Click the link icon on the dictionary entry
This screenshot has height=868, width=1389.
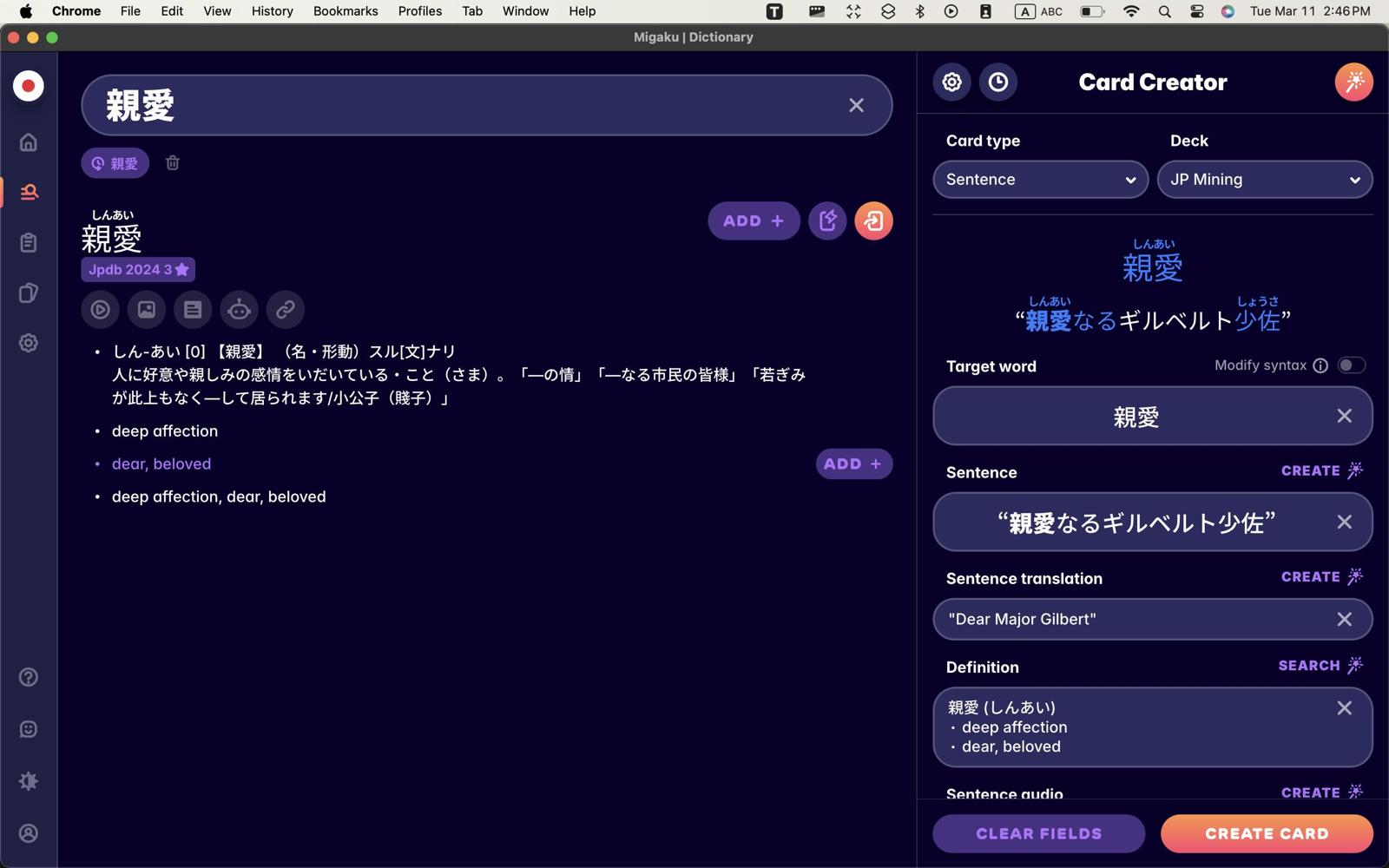(285, 309)
